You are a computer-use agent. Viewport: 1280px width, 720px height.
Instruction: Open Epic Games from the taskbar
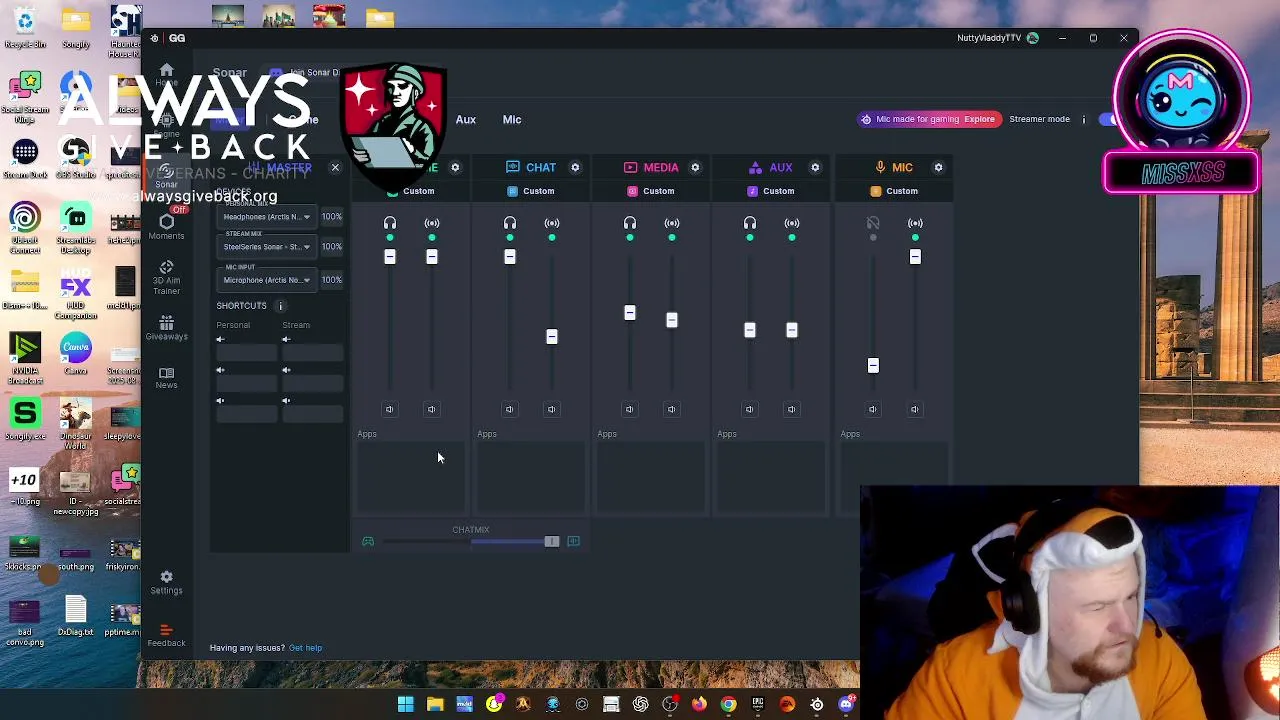point(758,704)
